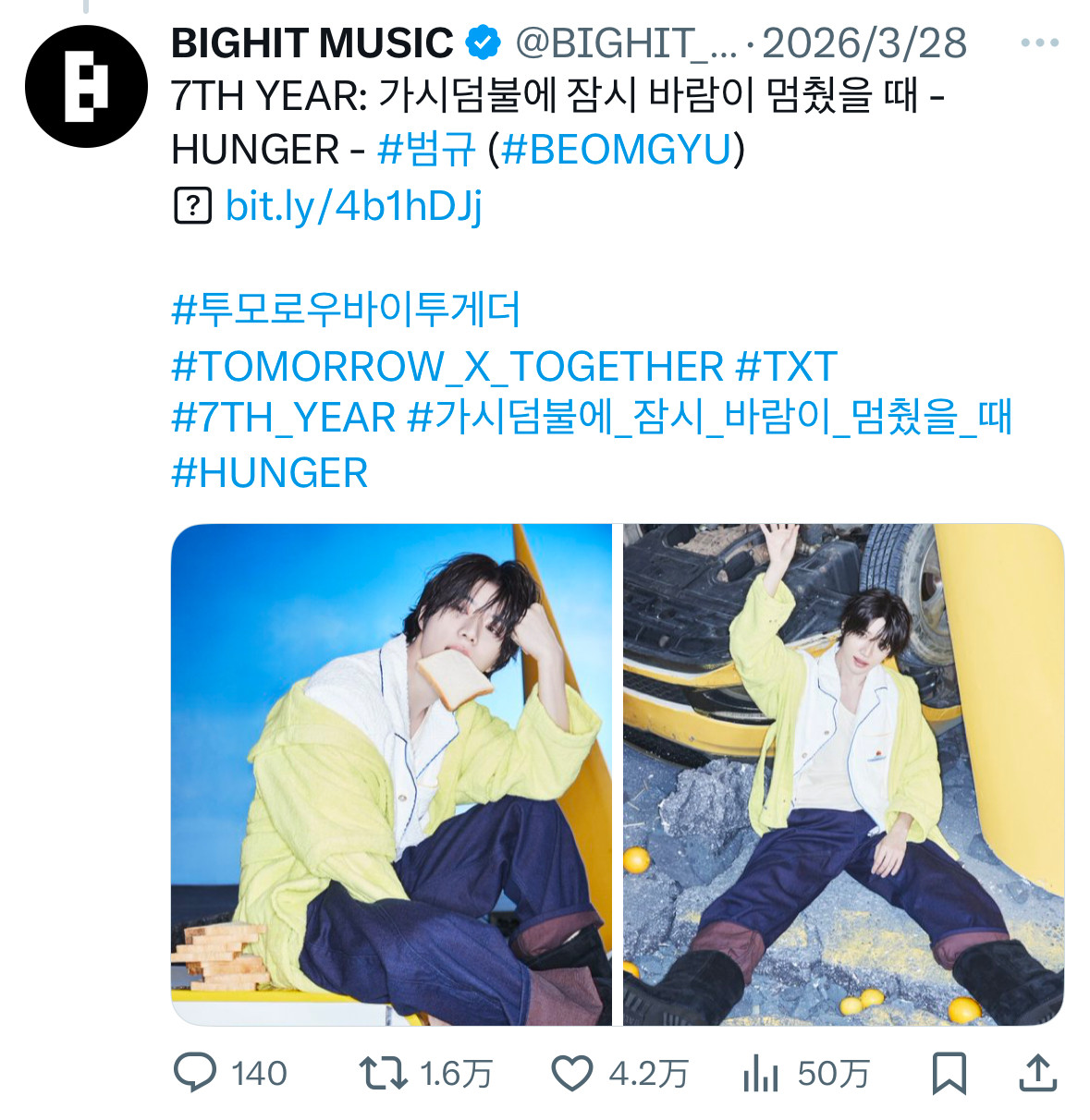The width and height of the screenshot is (1090, 1120).
Task: View the left photo with bread
Action: tap(391, 774)
